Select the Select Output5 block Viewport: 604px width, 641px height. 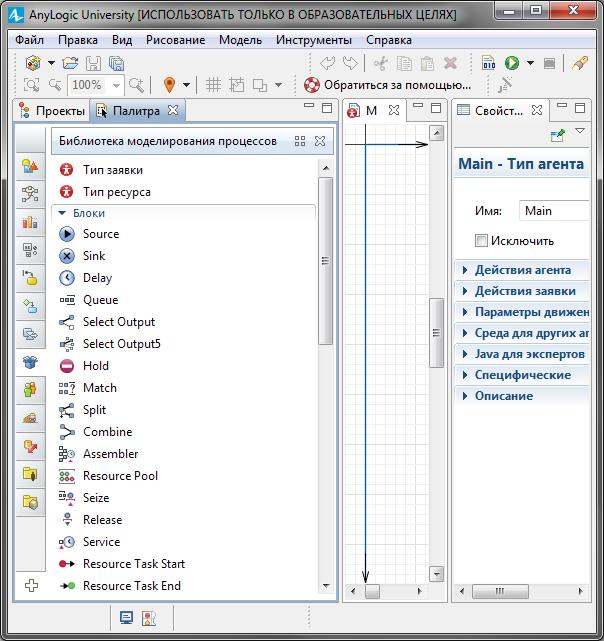(x=121, y=344)
